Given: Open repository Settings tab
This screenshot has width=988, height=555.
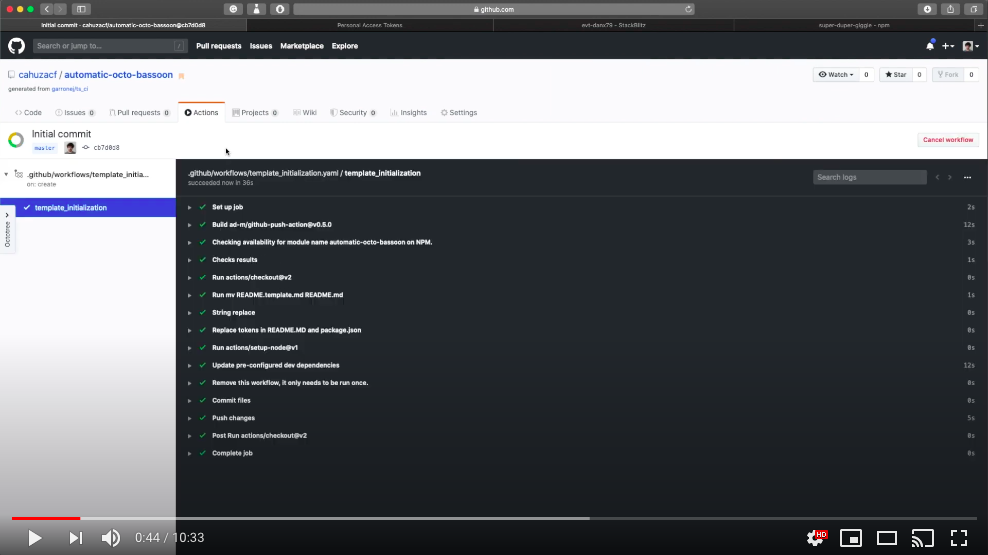Looking at the screenshot, I should 459,113.
